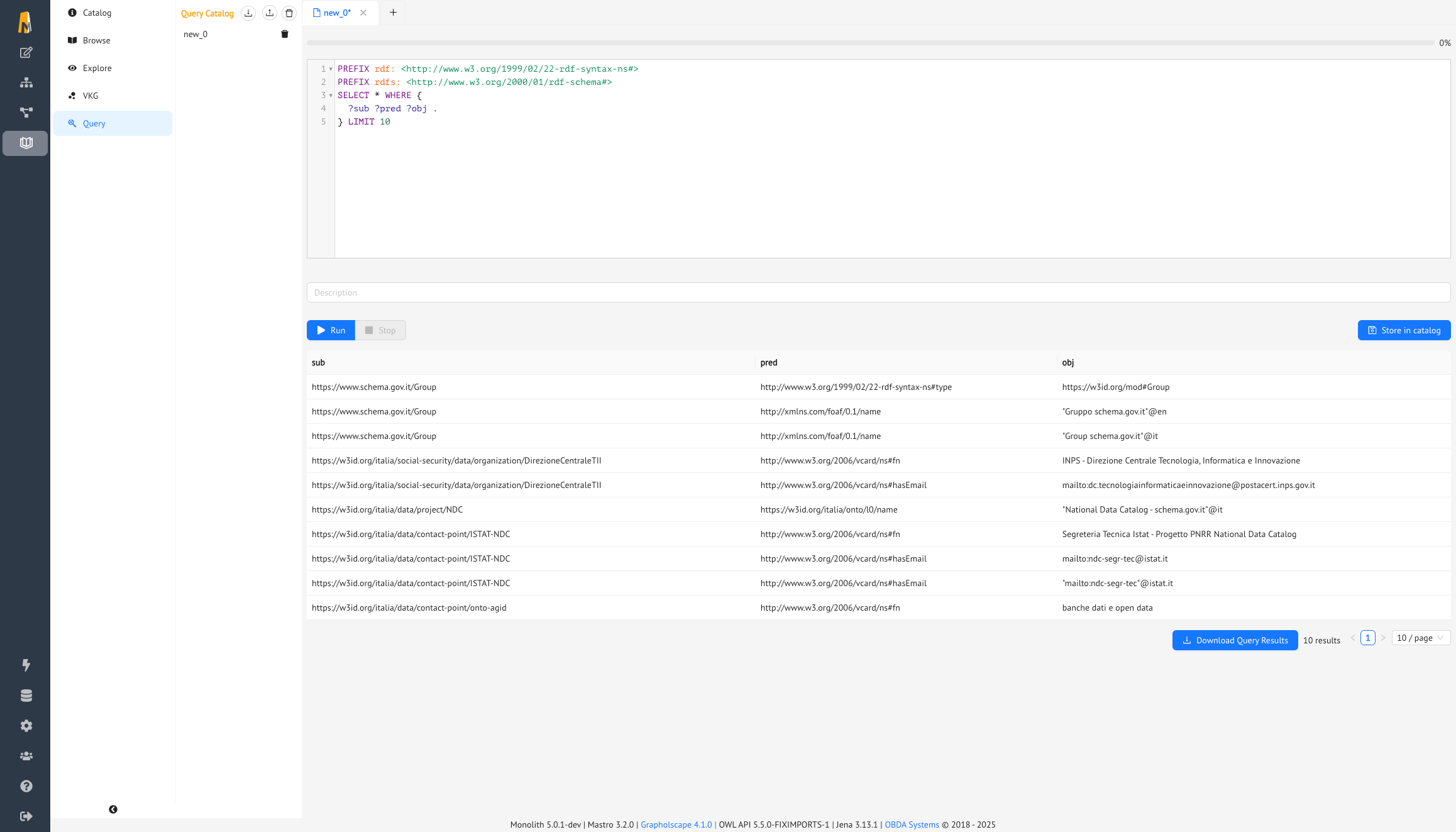
Task: Click the active book-shaped Query icon
Action: coord(25,143)
